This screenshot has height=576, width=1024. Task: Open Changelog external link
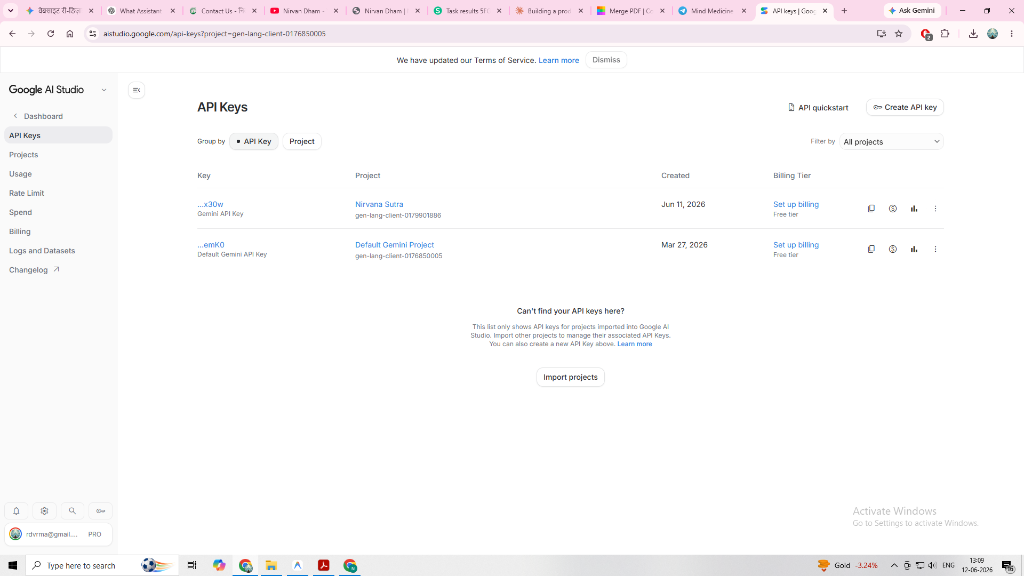tap(34, 270)
